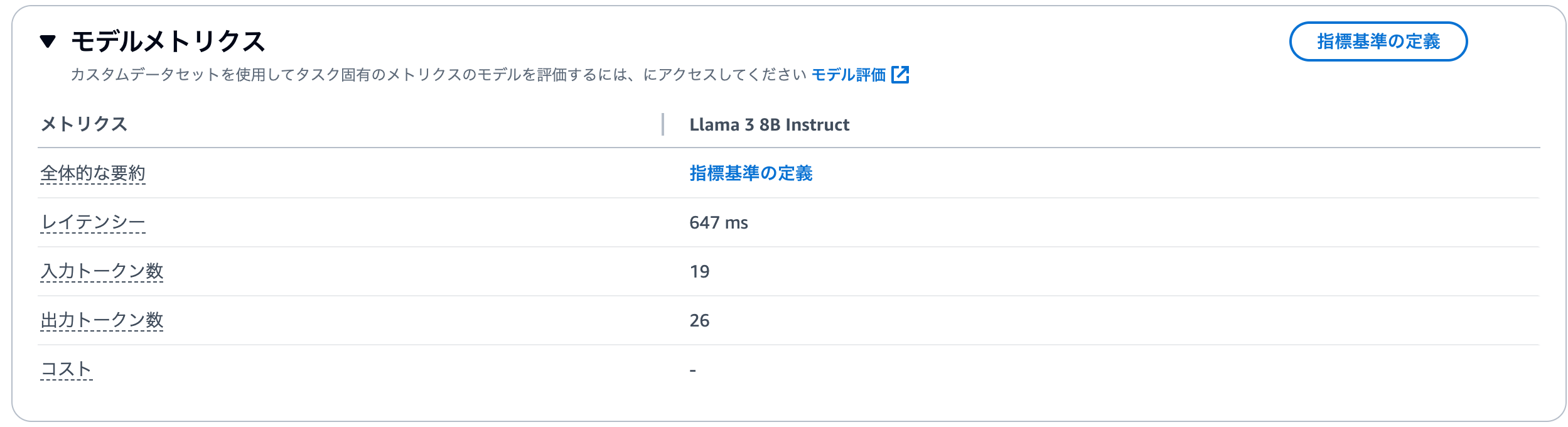The width and height of the screenshot is (1568, 427).
Task: Collapse the モデルメトリクス section triangle
Action: pyautogui.click(x=48, y=41)
